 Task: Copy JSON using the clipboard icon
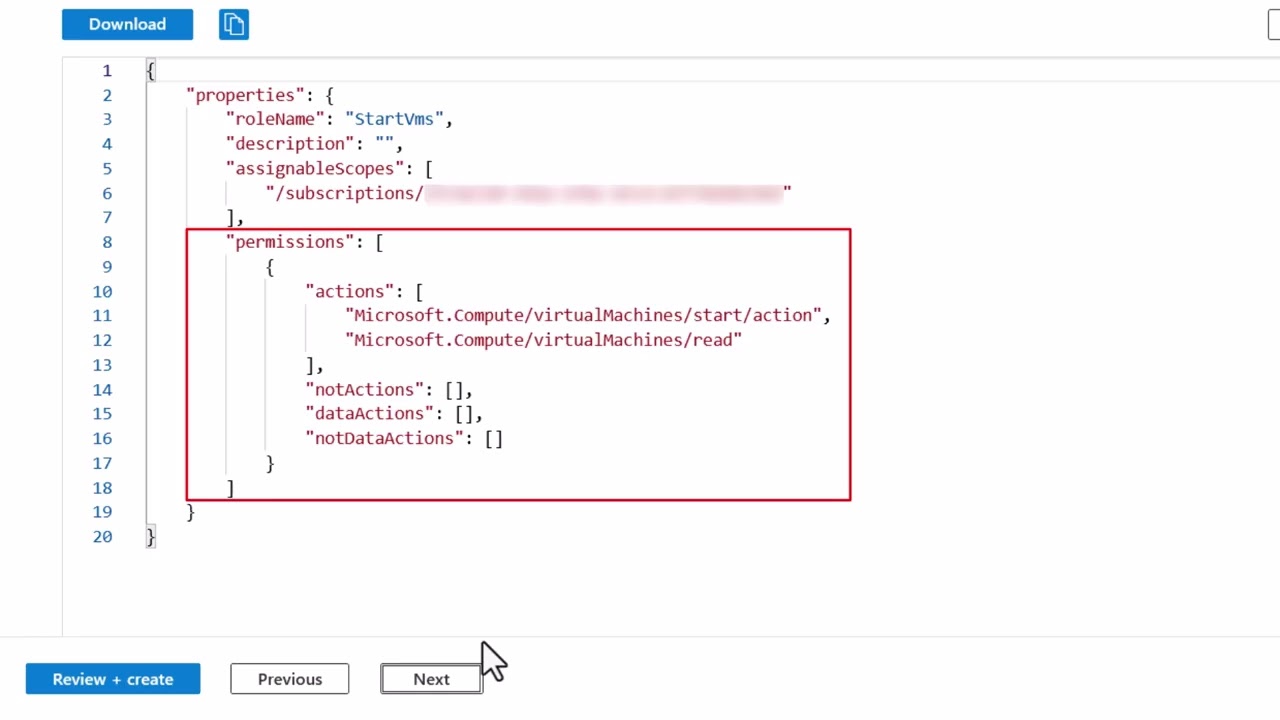click(x=234, y=24)
